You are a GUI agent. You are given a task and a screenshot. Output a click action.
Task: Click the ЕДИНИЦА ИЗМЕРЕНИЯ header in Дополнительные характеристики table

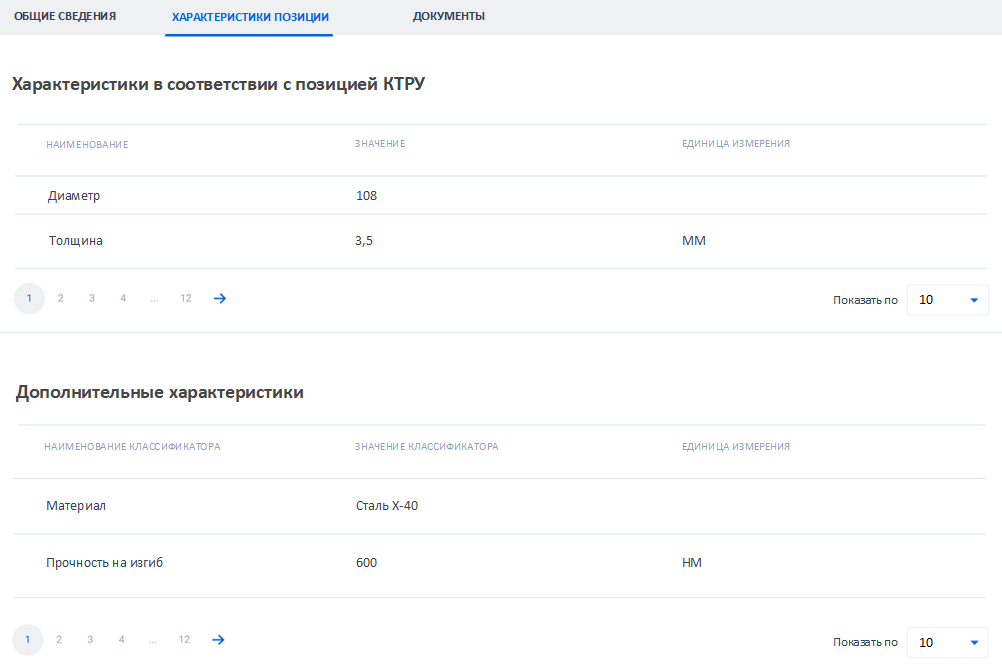pyautogui.click(x=736, y=447)
